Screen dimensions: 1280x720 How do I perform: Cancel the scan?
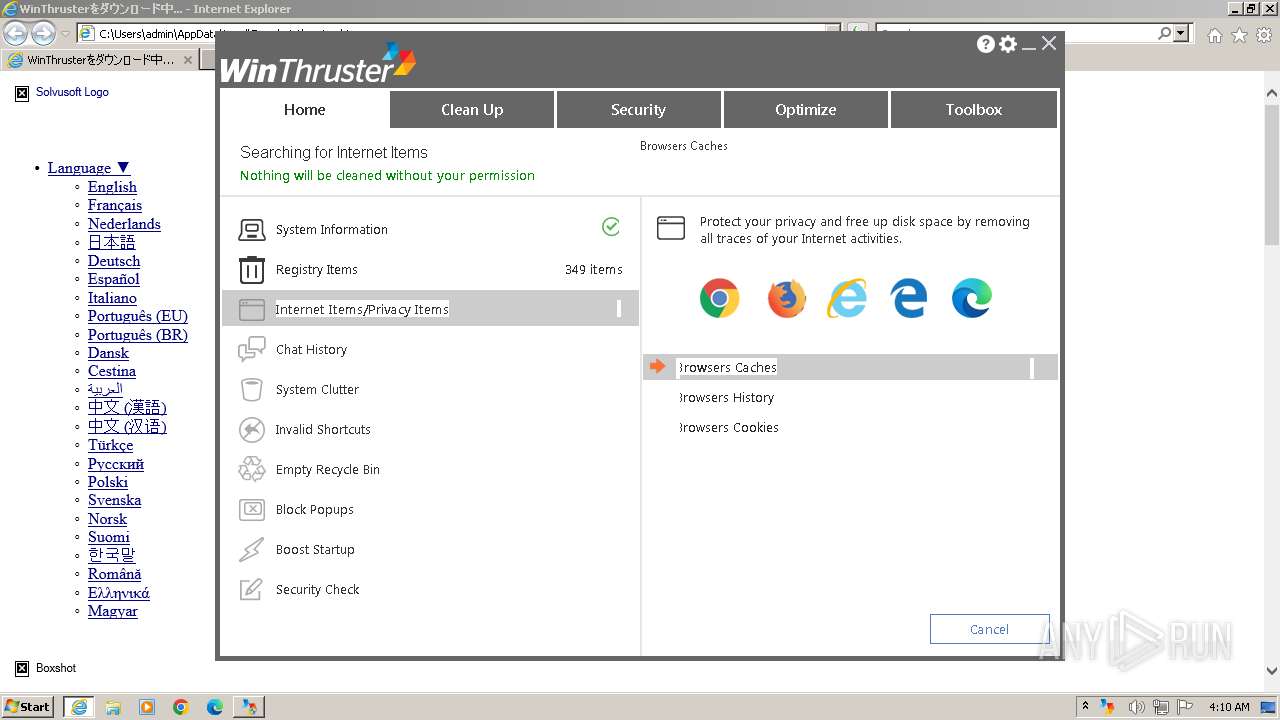pyautogui.click(x=989, y=629)
